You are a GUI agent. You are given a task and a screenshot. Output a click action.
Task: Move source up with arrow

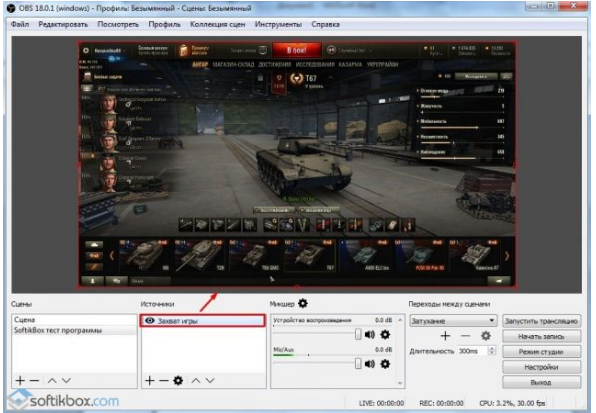point(196,380)
